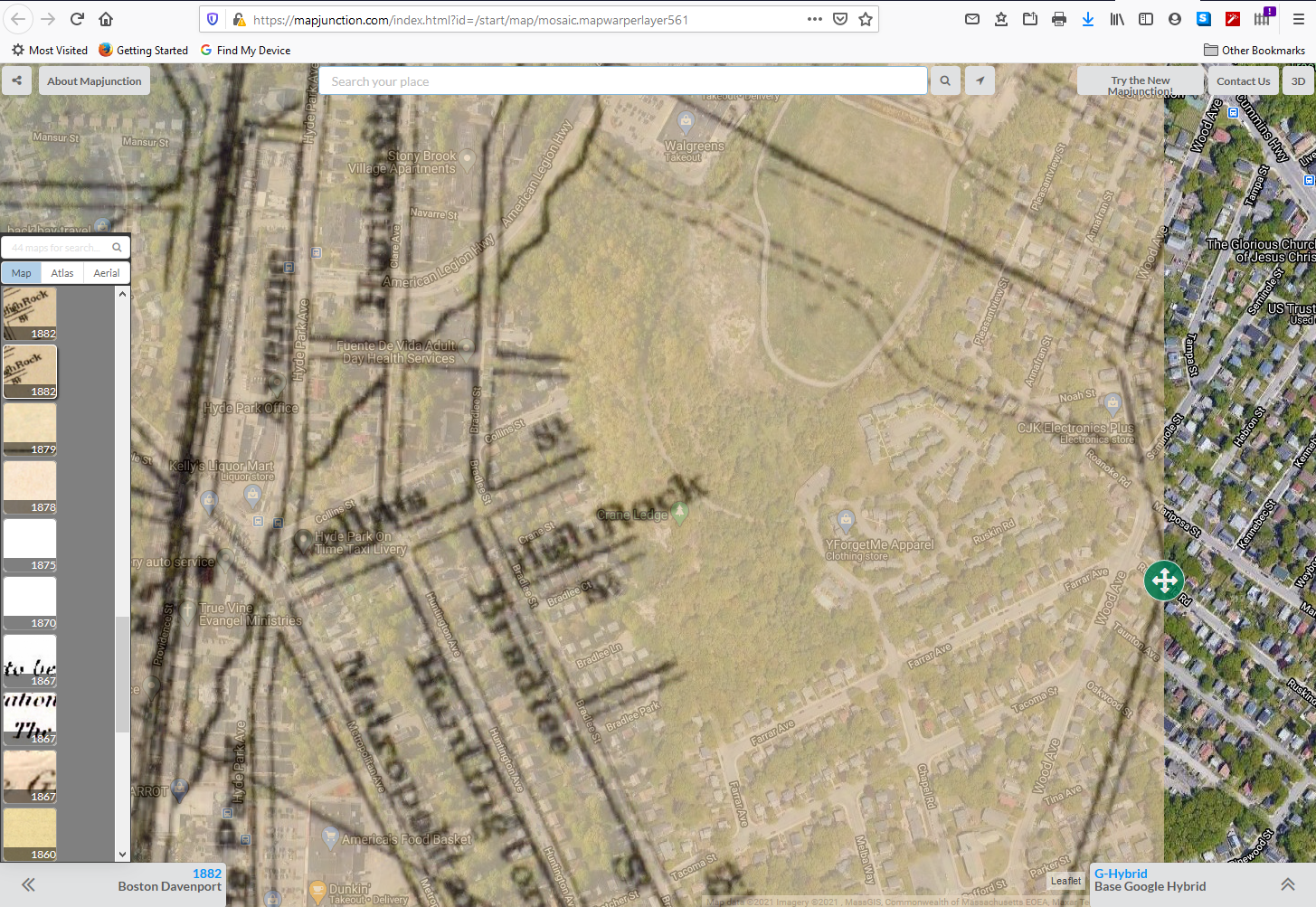Open About Mapjunction

94,80
